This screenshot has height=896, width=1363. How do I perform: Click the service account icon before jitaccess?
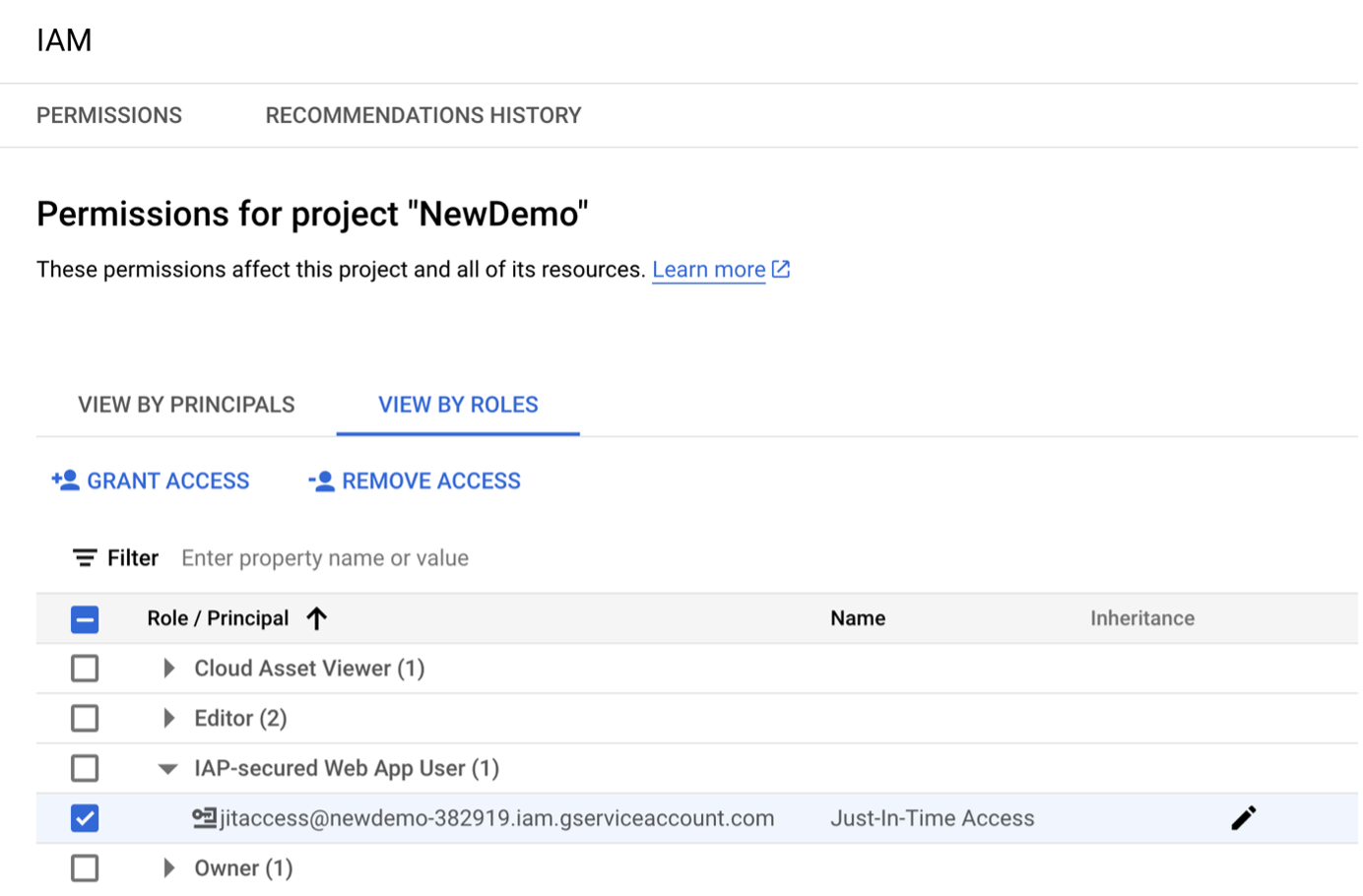coord(204,818)
